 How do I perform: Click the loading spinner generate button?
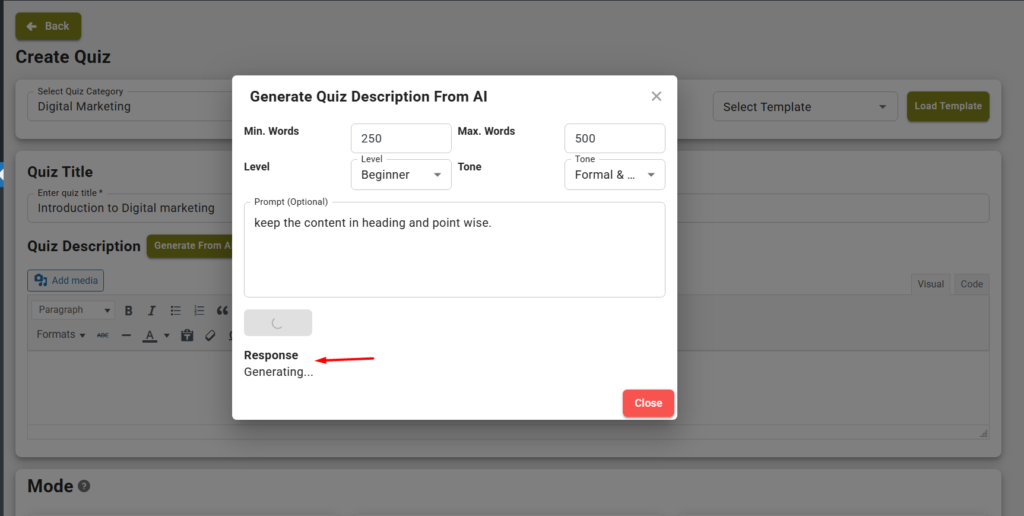coord(278,323)
